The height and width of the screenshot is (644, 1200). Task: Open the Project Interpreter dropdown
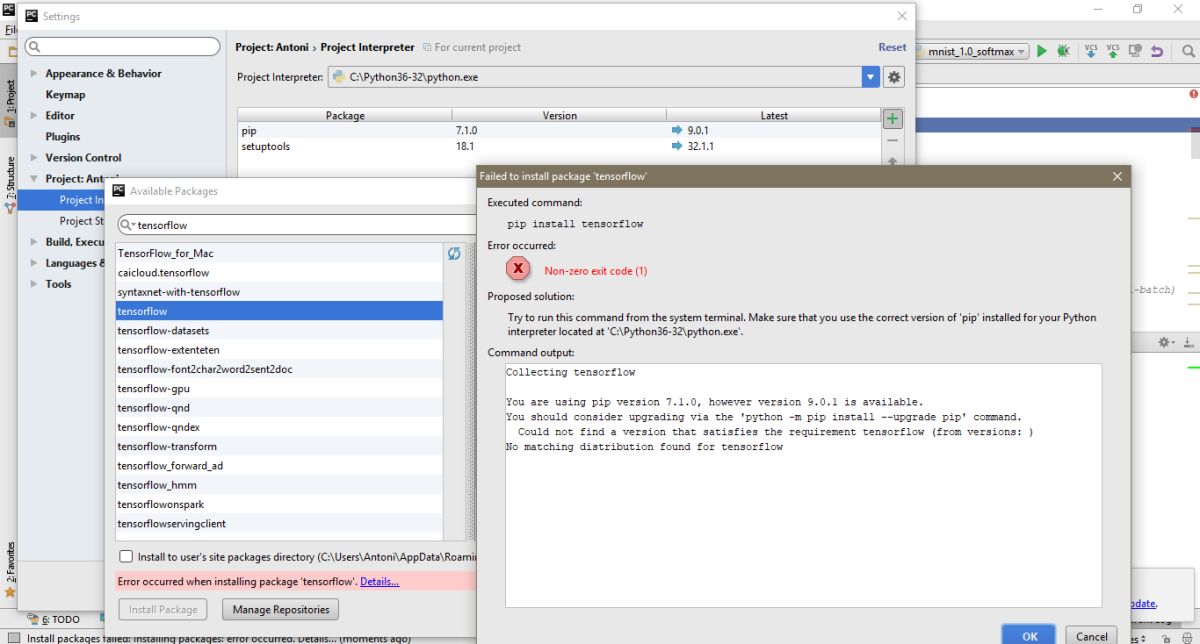click(x=871, y=77)
